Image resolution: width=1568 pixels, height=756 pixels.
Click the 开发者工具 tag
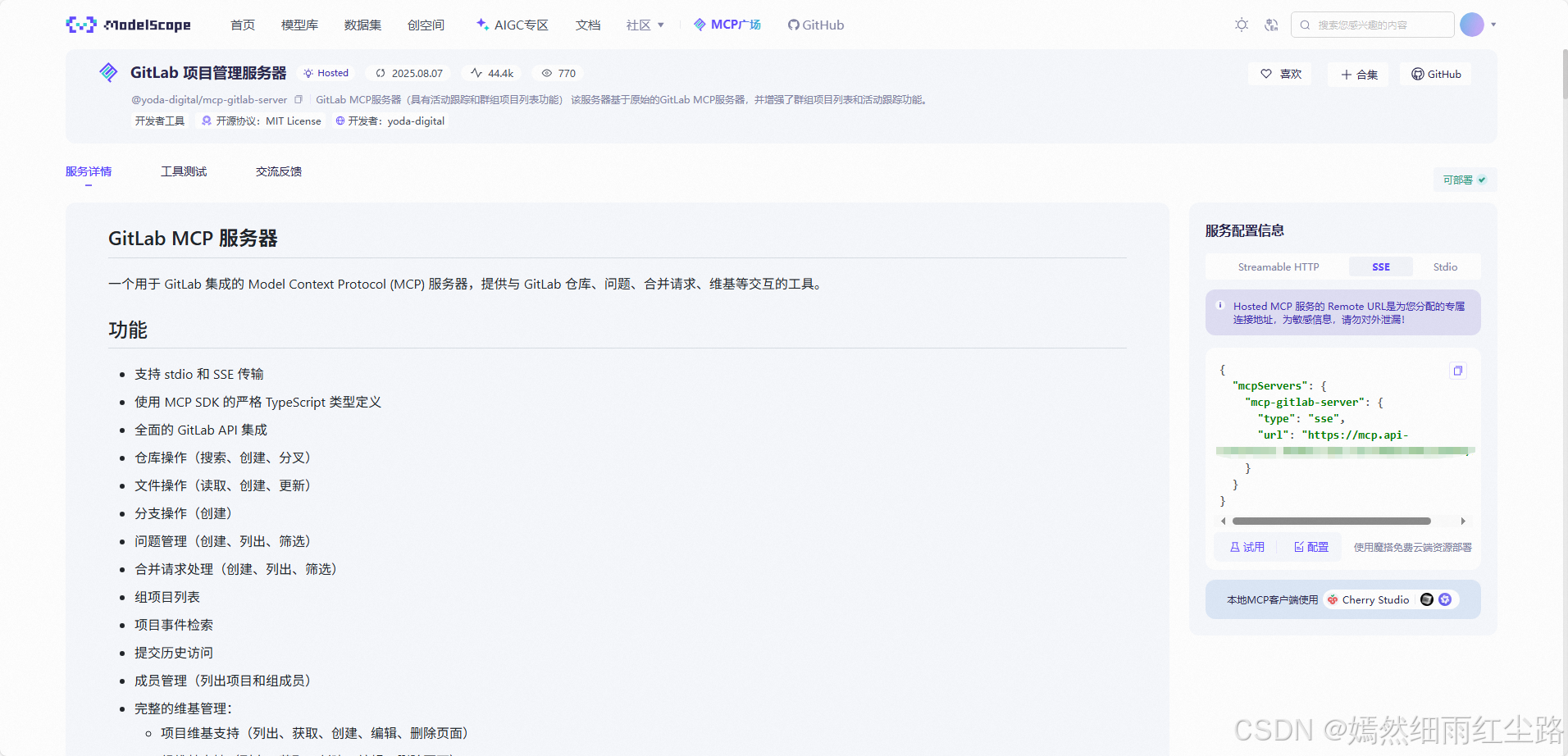(160, 121)
